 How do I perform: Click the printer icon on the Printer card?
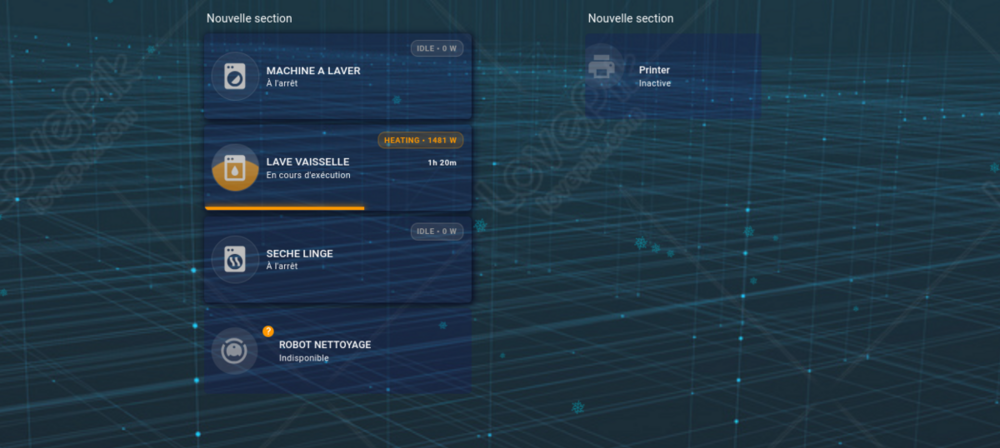coord(601,66)
